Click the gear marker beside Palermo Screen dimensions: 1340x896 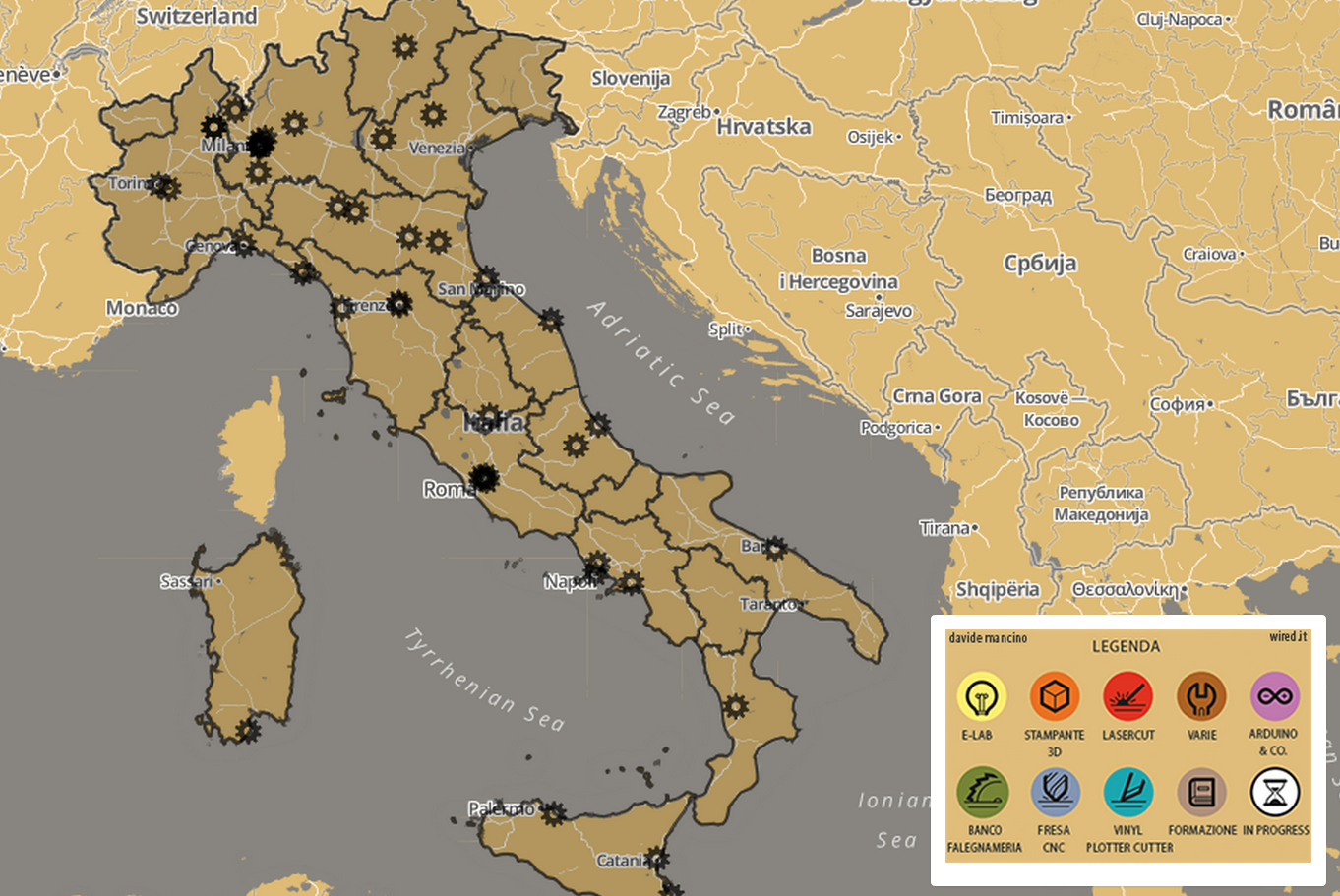click(553, 813)
